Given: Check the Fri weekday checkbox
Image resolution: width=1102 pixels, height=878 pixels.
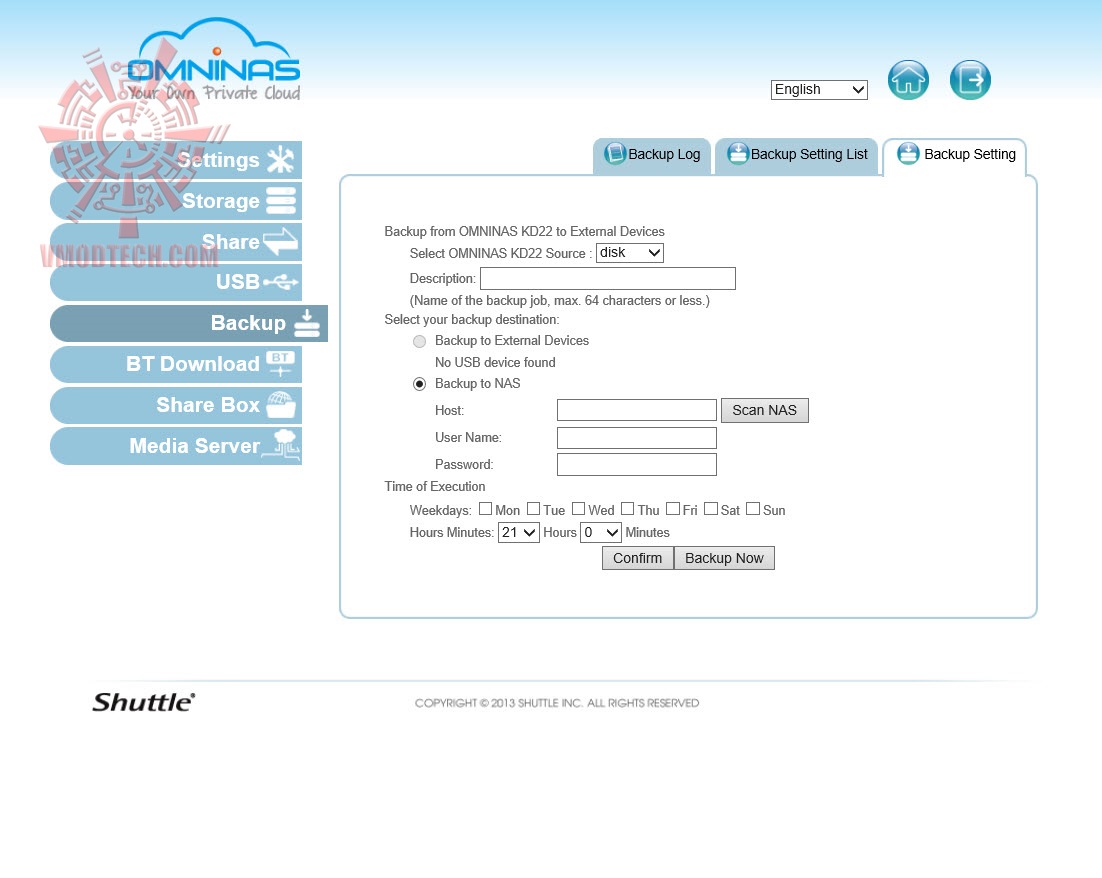Looking at the screenshot, I should point(673,508).
